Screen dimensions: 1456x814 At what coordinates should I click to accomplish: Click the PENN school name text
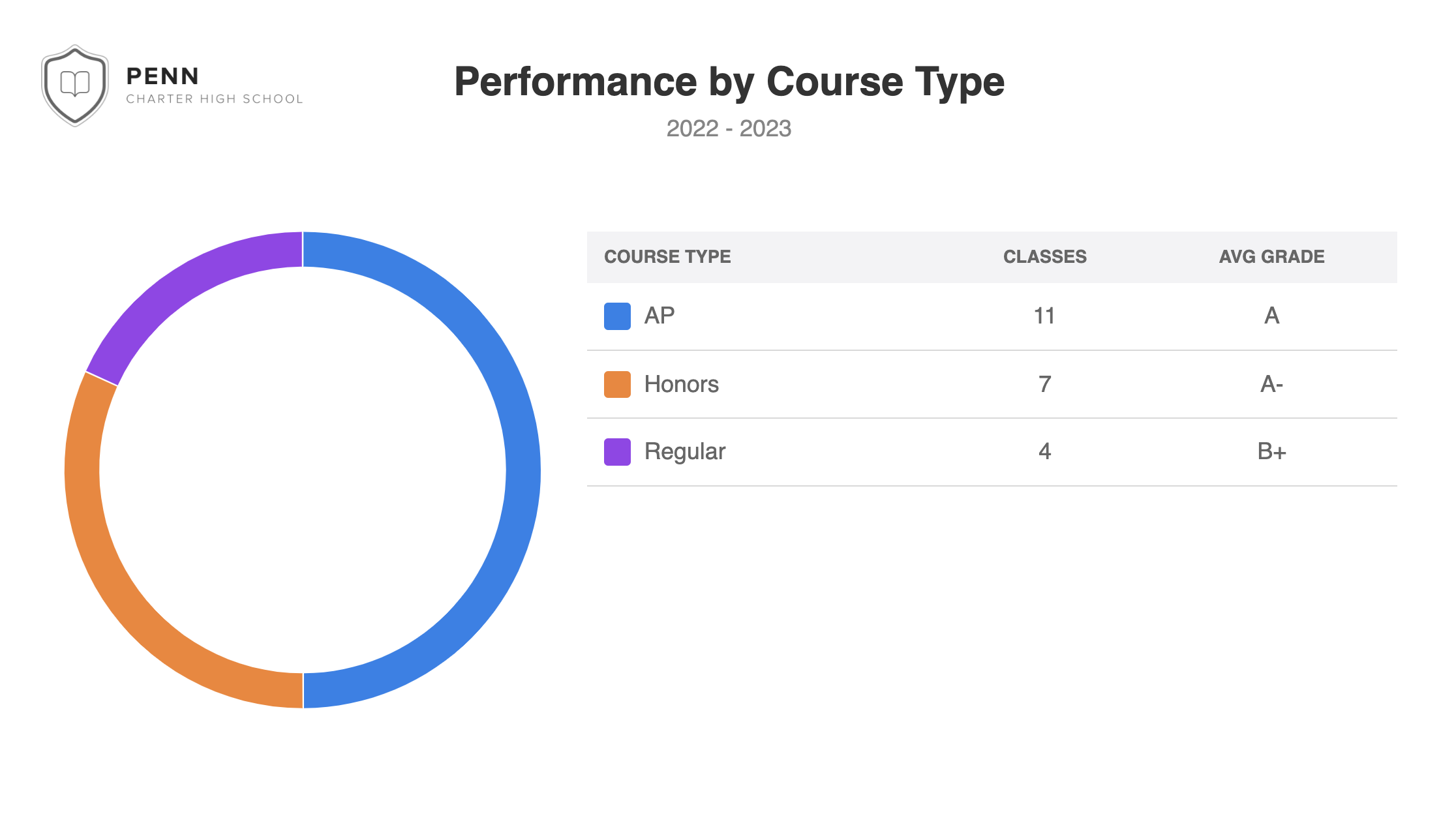coord(162,76)
